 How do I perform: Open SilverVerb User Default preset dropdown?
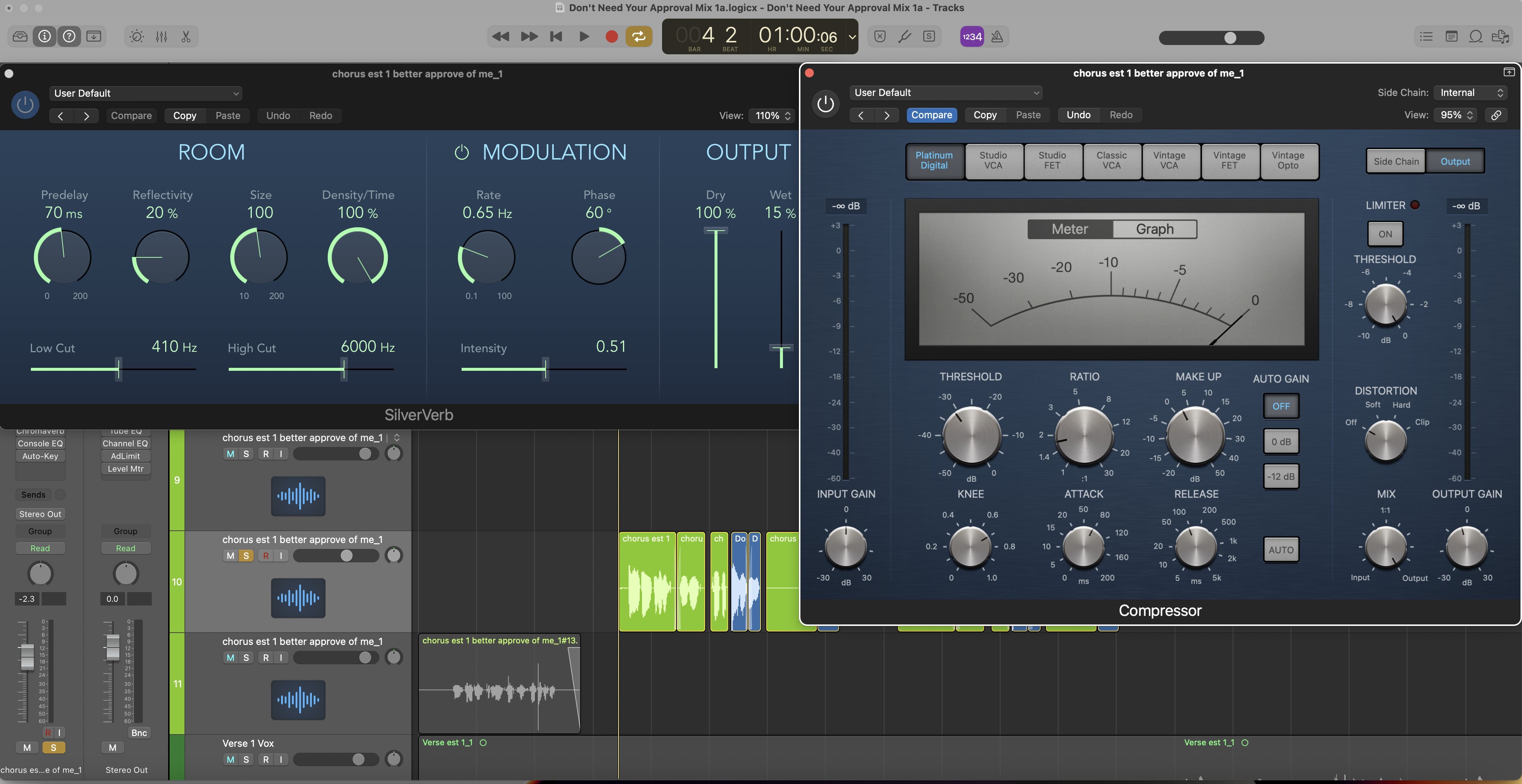pos(146,93)
